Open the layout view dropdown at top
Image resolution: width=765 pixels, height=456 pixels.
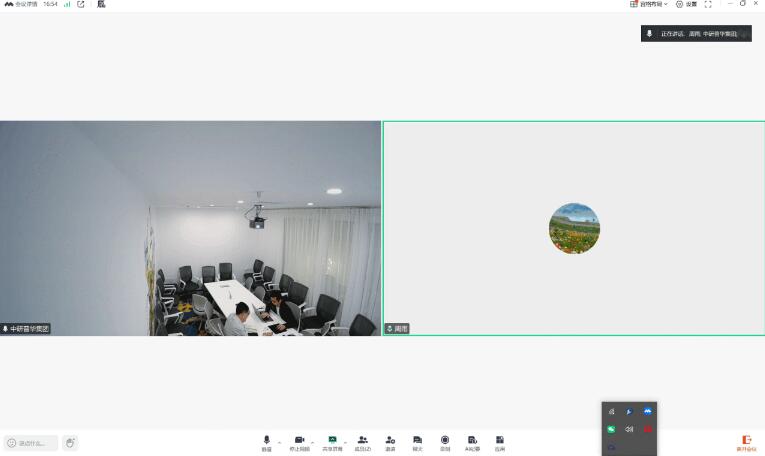pos(649,4)
